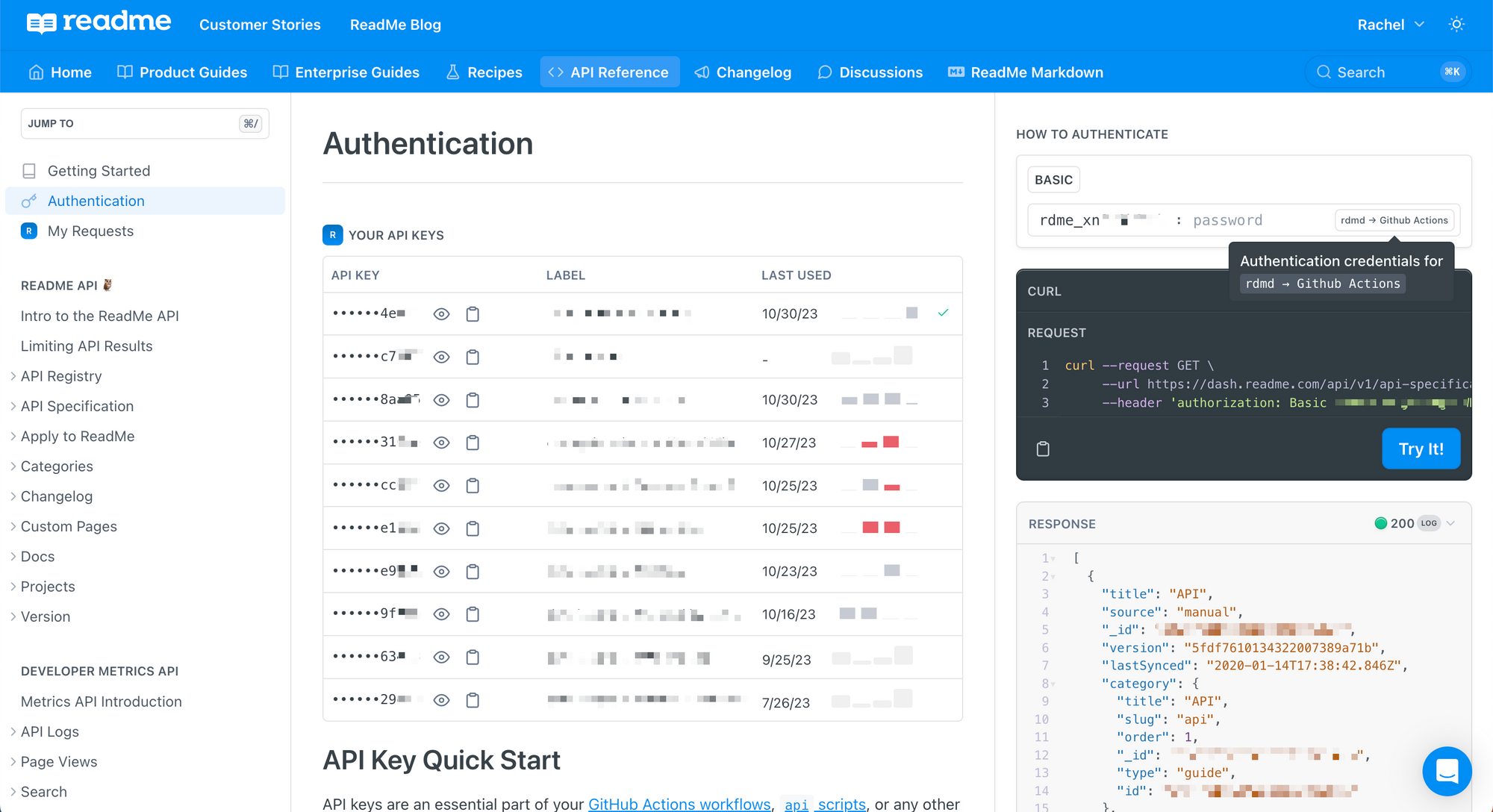Viewport: 1493px width, 812px height.
Task: Open Getting Started in sidebar
Action: click(x=99, y=171)
